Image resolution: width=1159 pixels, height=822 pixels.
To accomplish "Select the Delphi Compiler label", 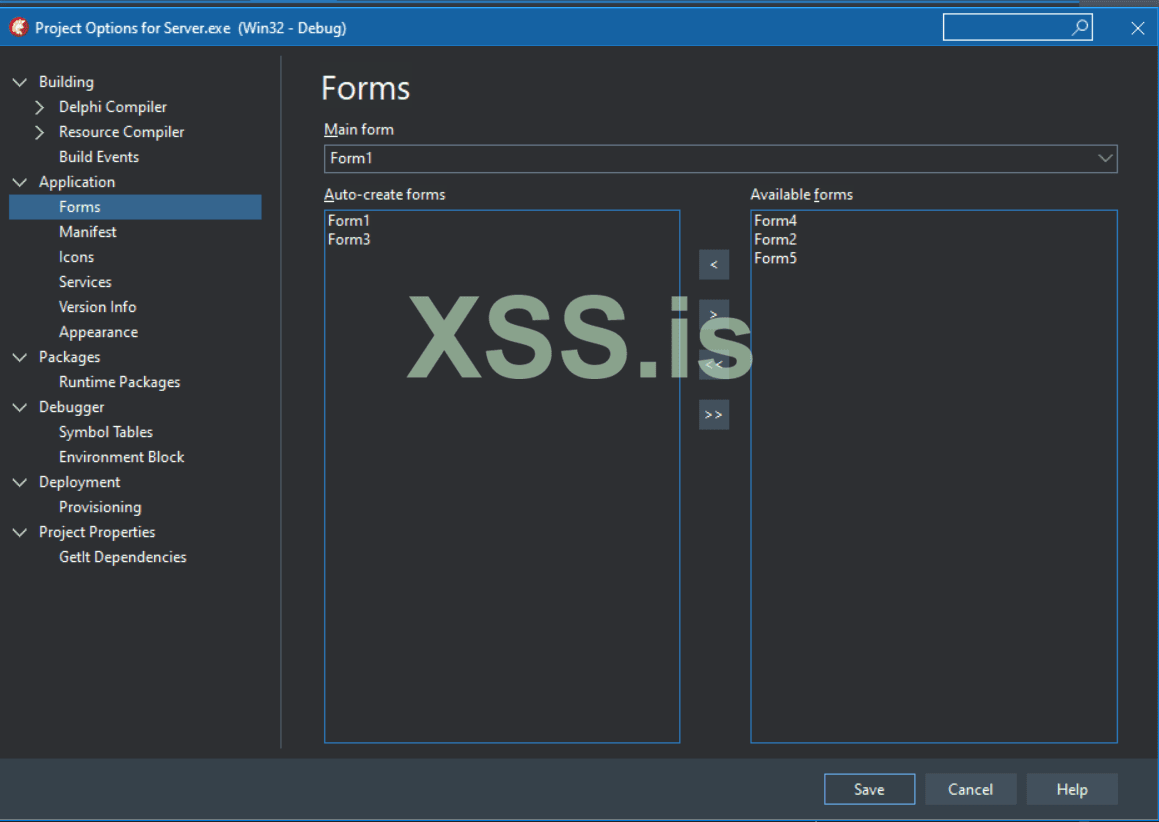I will (113, 107).
